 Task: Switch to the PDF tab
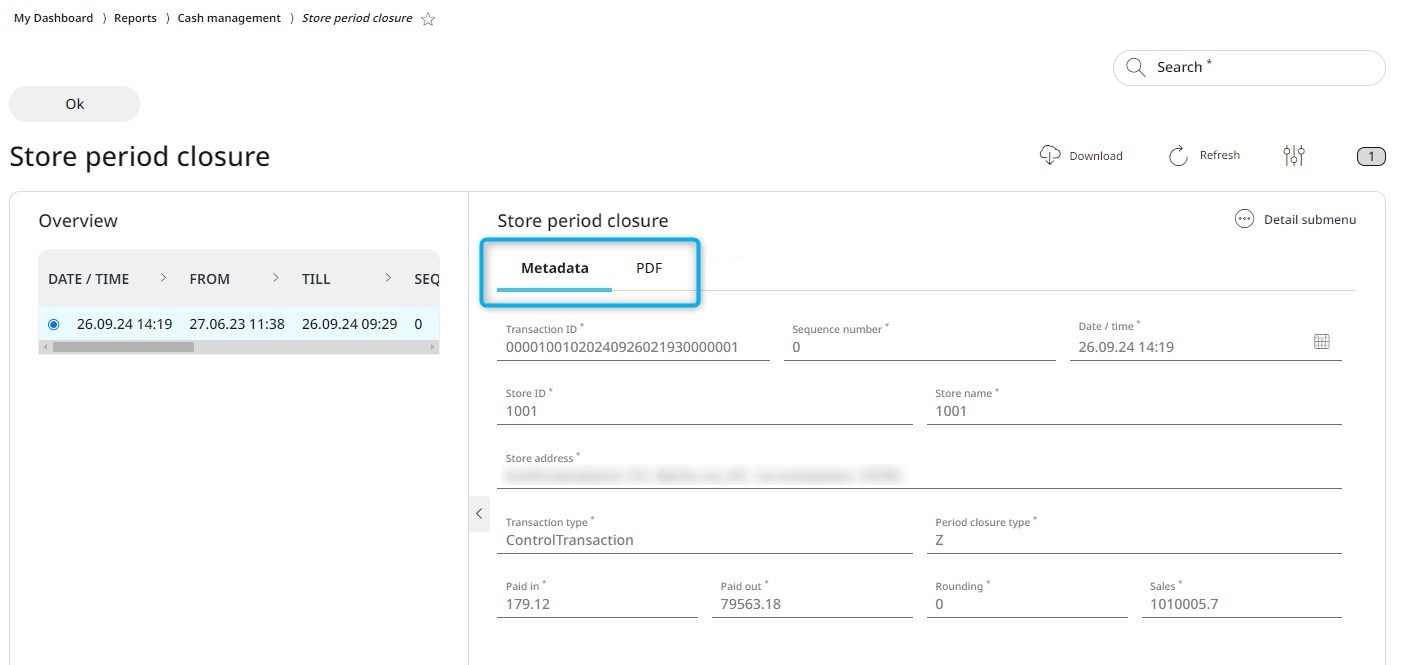(x=649, y=268)
